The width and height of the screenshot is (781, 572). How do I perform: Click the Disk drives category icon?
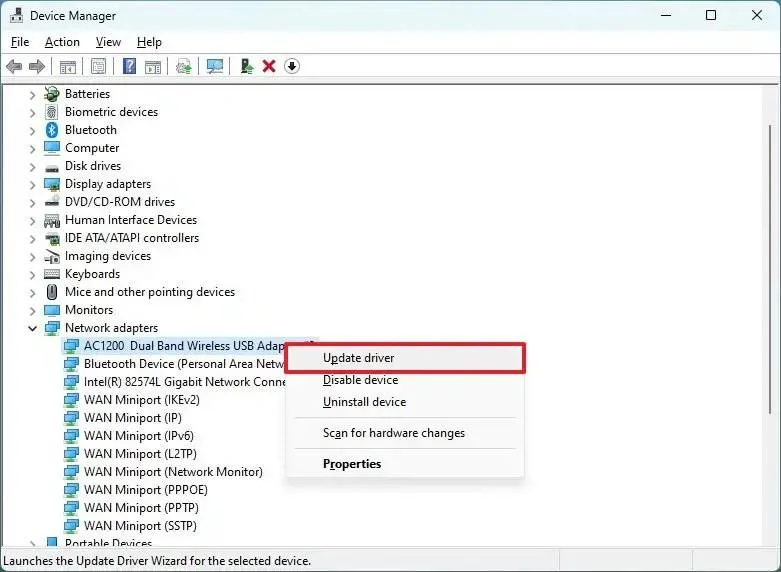click(x=52, y=168)
